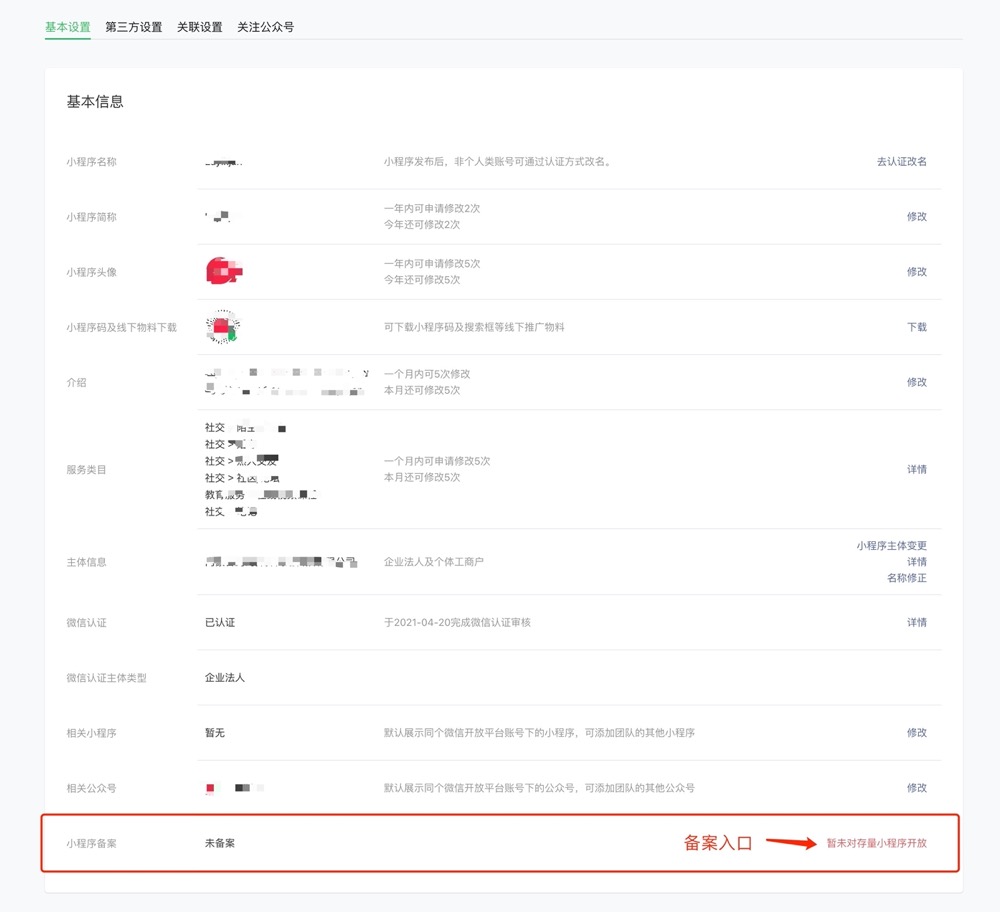The image size is (1000, 912).
Task: Click the 相关公众号 row label
Action: [91, 788]
